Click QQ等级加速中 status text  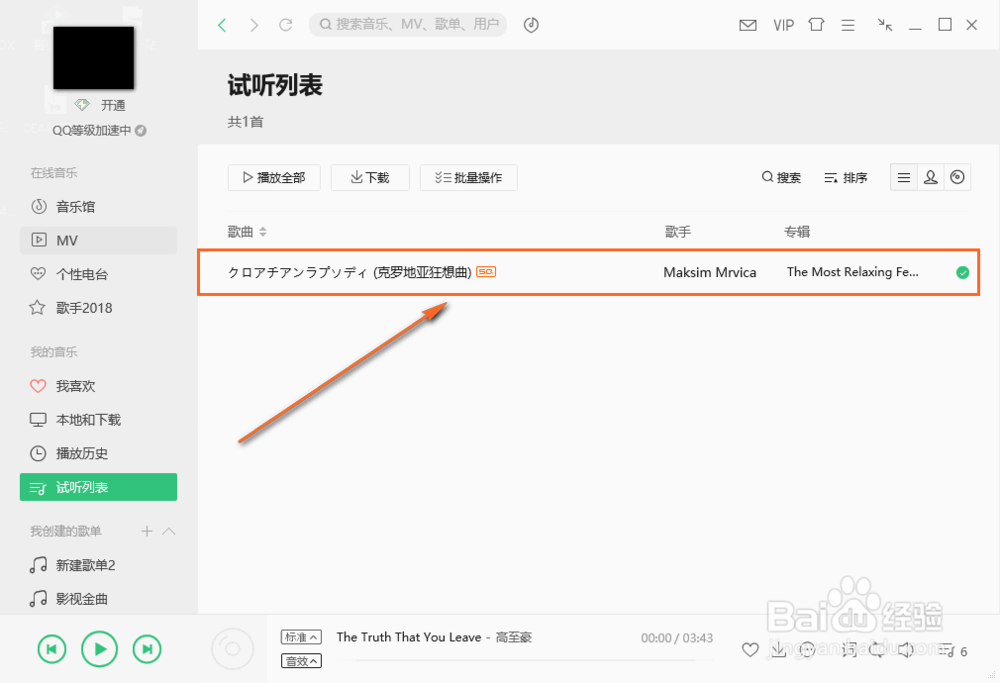click(91, 131)
